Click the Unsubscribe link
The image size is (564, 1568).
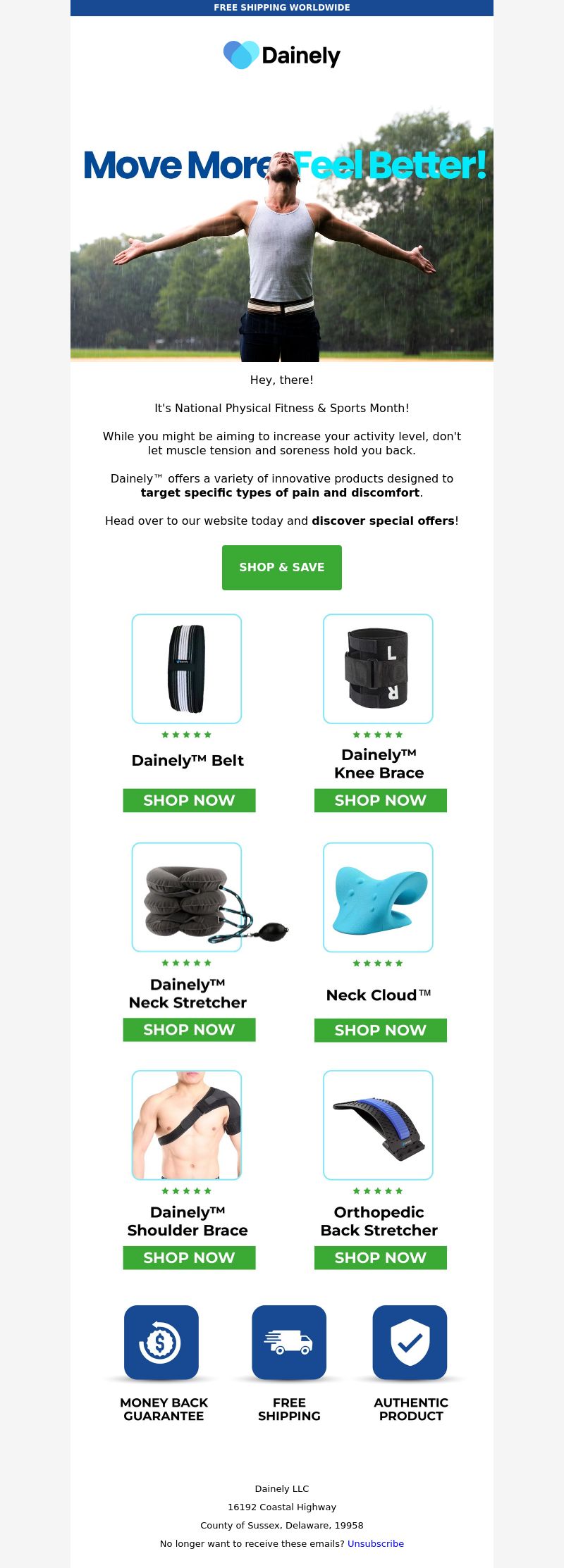376,1543
